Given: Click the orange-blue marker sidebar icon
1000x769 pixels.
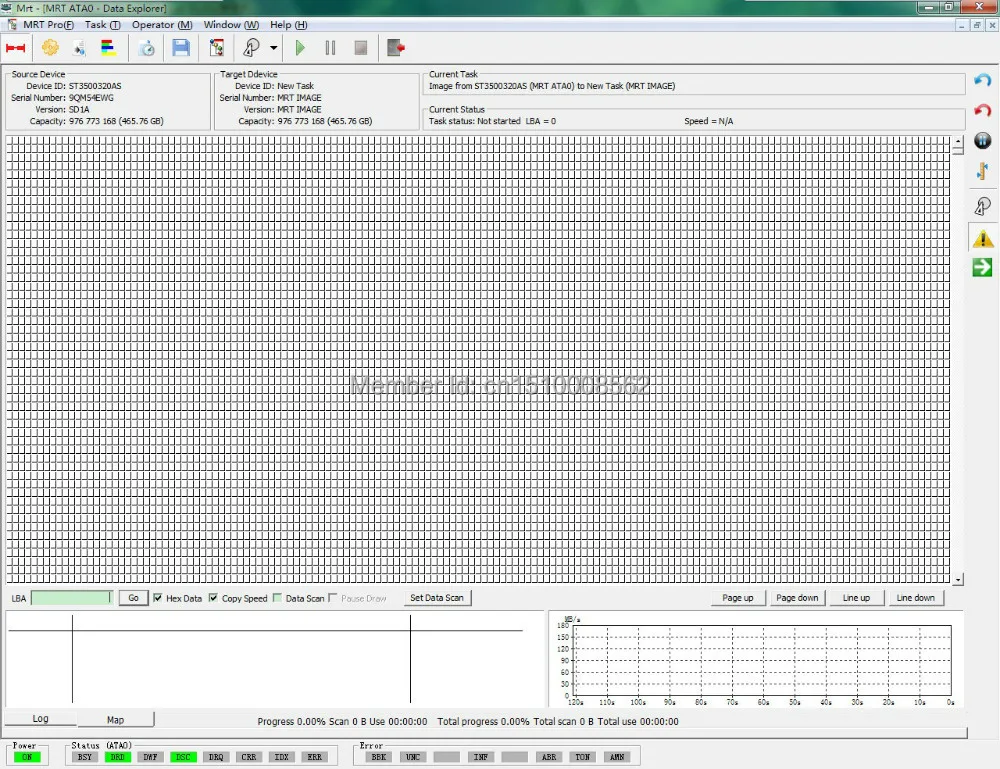Looking at the screenshot, I should tap(982, 171).
